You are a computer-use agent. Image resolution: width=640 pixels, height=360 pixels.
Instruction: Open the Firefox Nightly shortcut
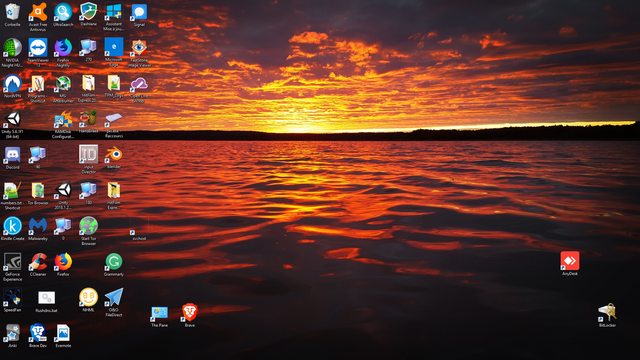tap(63, 48)
